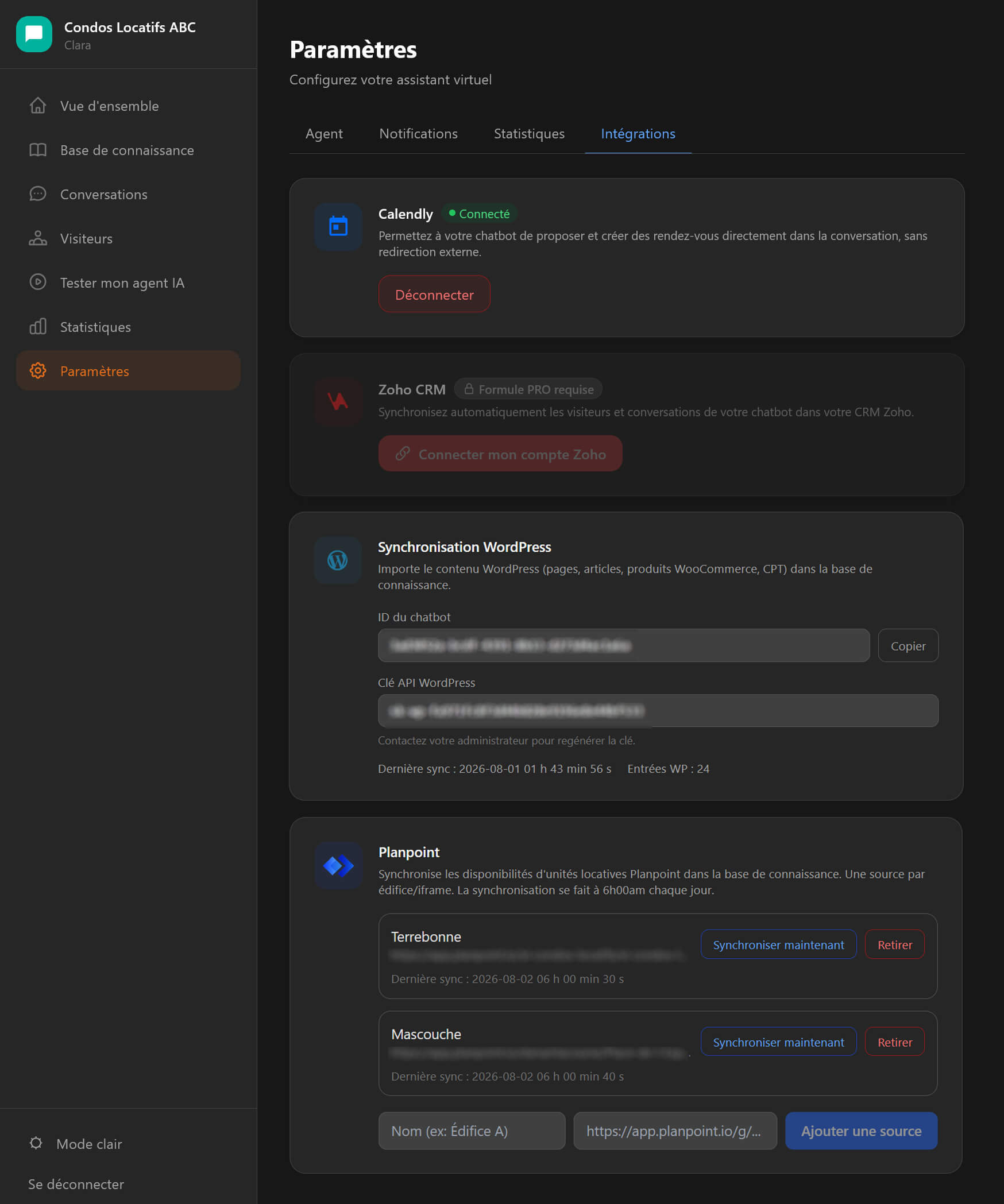Viewport: 1004px width, 1204px height.
Task: Open Base de connaissance menu item
Action: 128,150
